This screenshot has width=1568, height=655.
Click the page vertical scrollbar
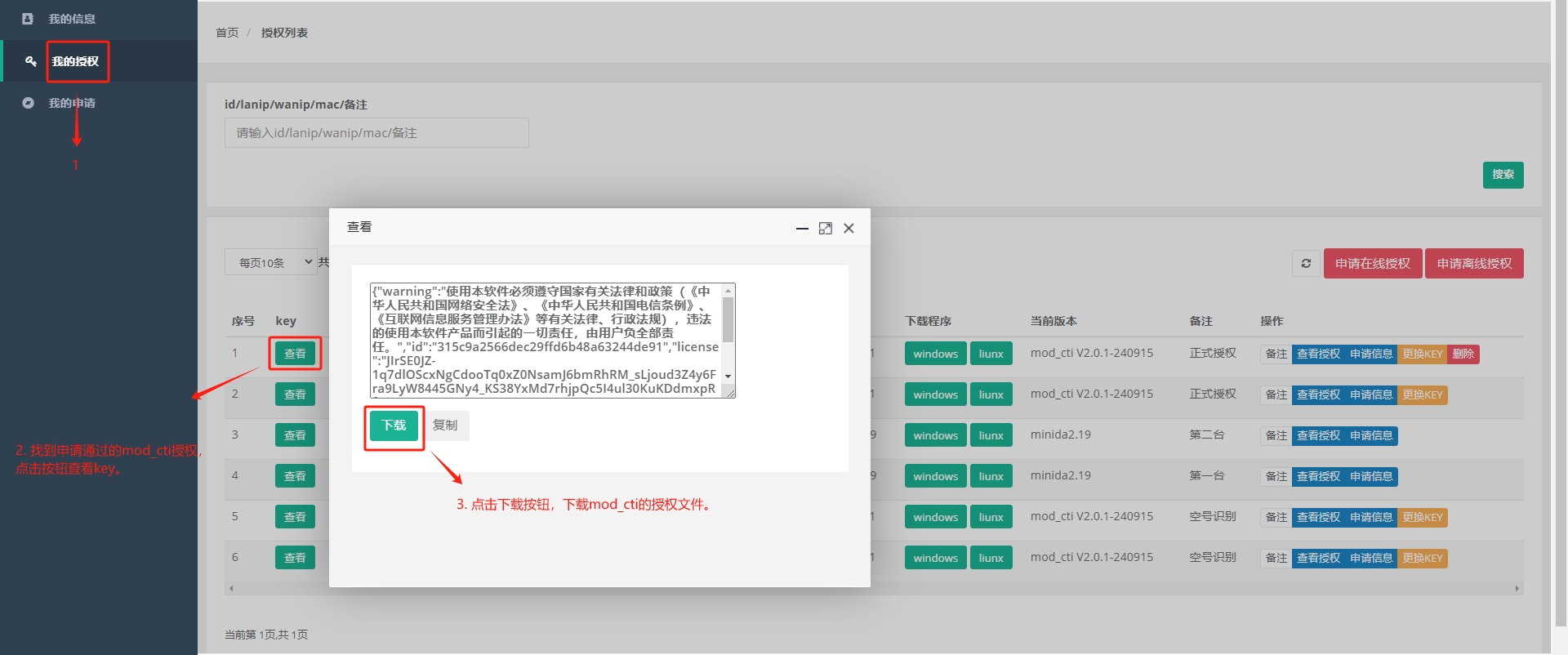tap(1559, 314)
